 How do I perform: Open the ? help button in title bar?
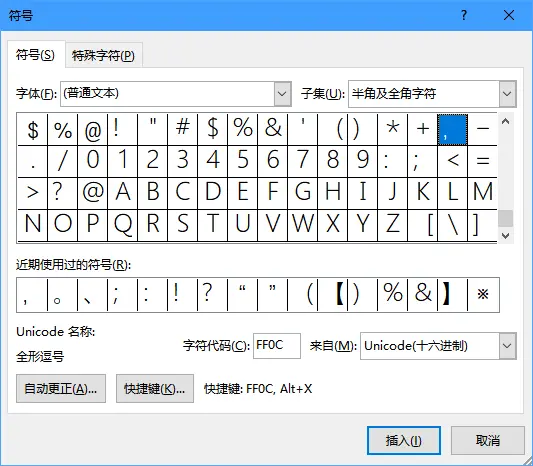click(464, 15)
